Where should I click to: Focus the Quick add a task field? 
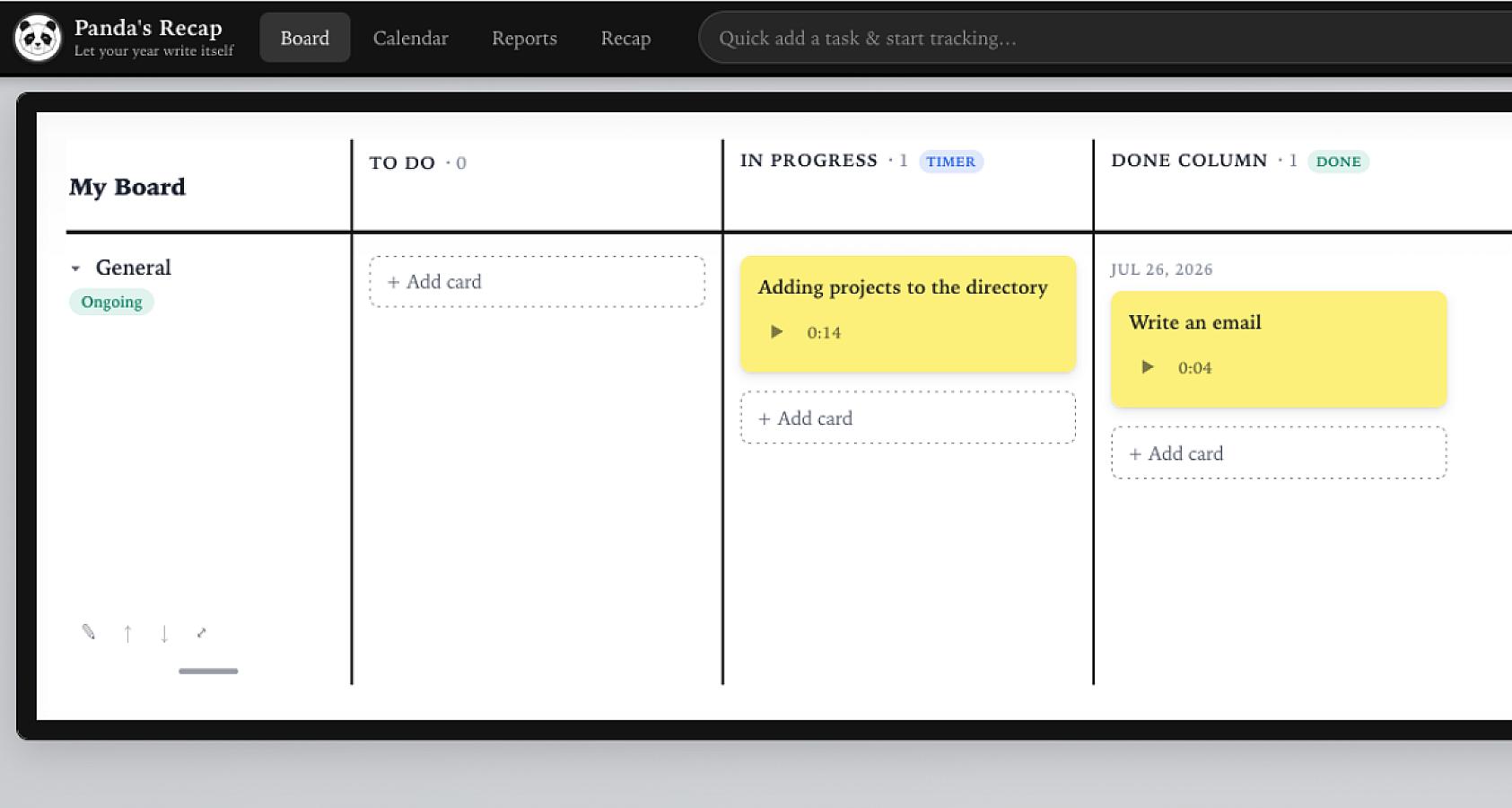[x=1105, y=38]
